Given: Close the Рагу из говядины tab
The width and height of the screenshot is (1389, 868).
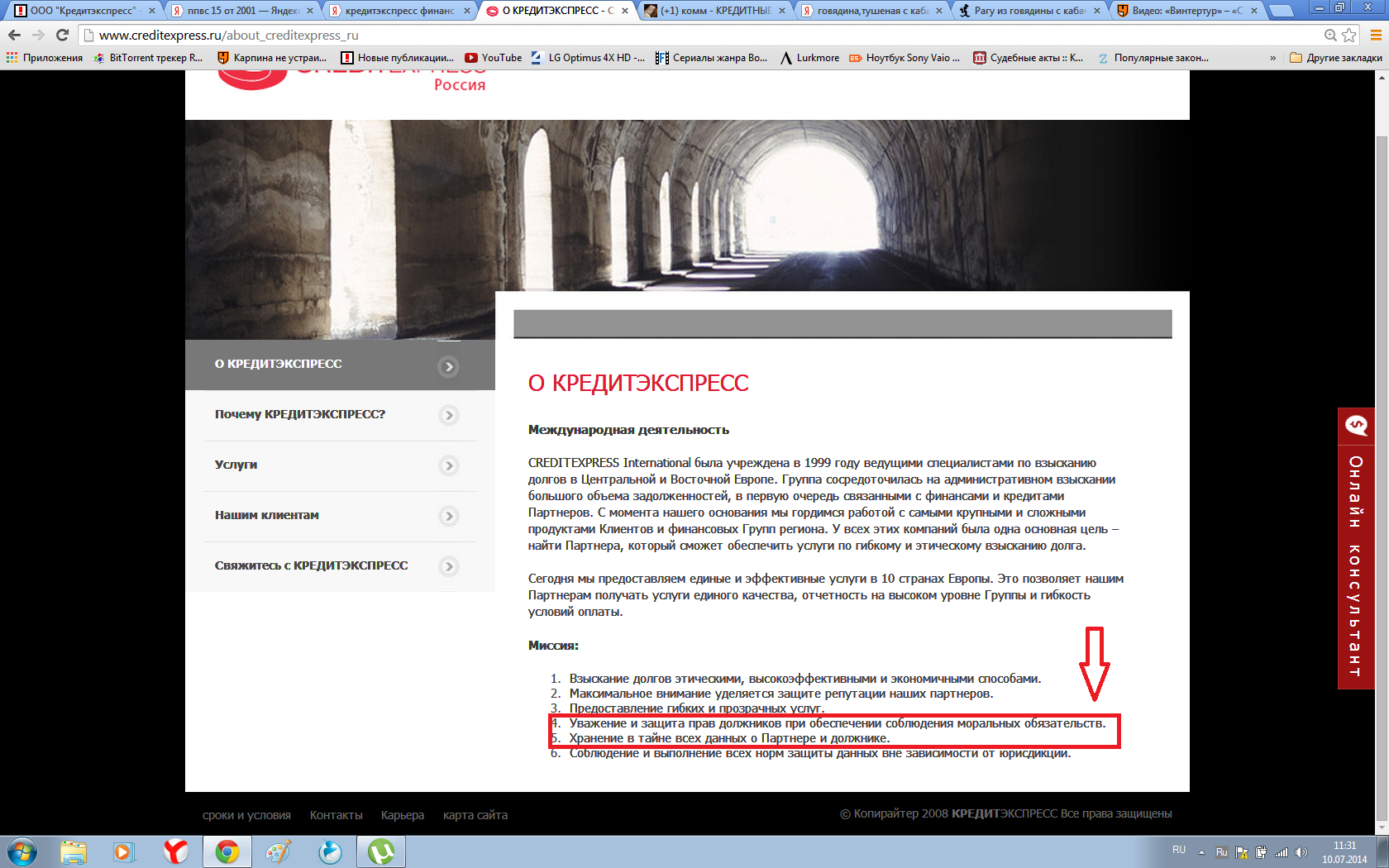Looking at the screenshot, I should (x=1097, y=11).
